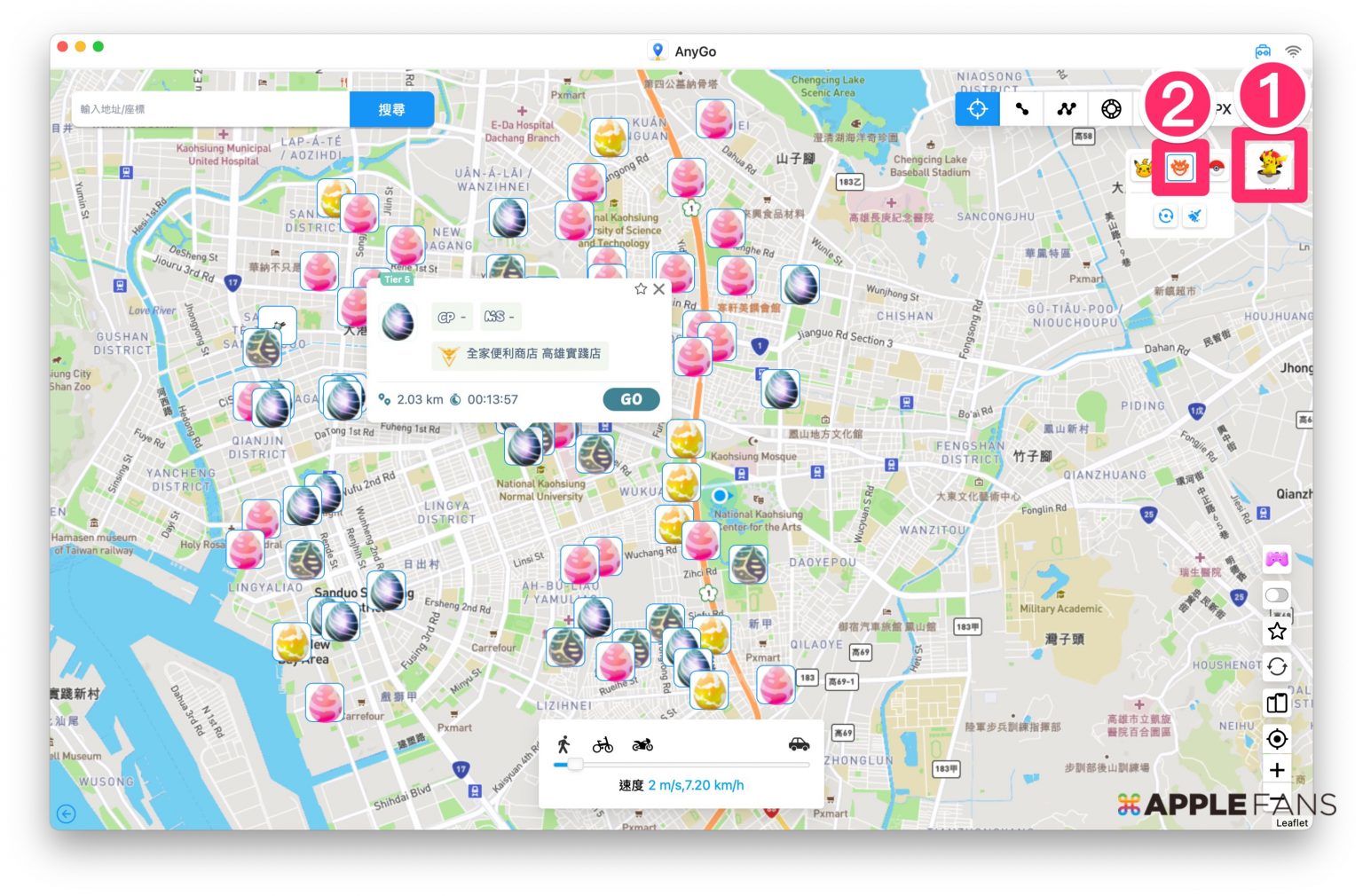The image size is (1363, 896).
Task: Select the orange raid boss filter icon
Action: (1179, 167)
